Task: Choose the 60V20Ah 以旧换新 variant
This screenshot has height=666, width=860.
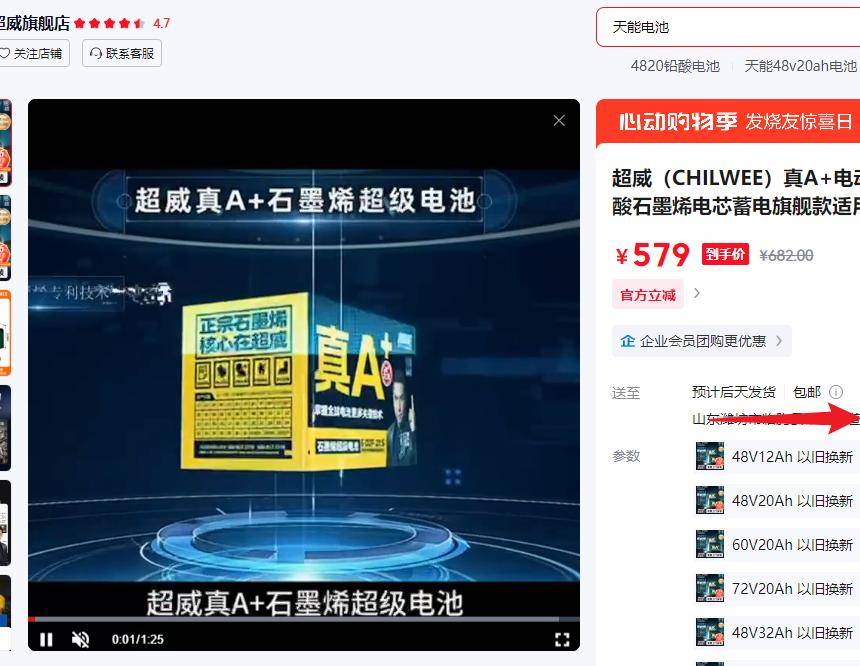Action: (776, 545)
